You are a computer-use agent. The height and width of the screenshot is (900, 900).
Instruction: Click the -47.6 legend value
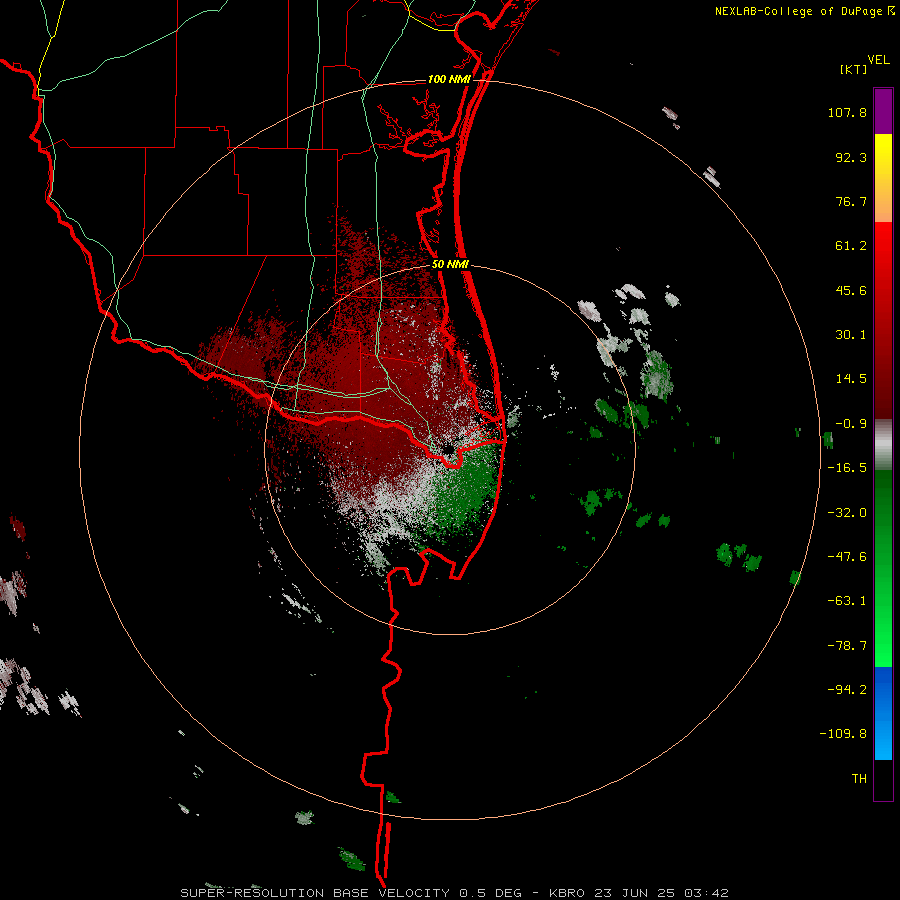click(847, 557)
